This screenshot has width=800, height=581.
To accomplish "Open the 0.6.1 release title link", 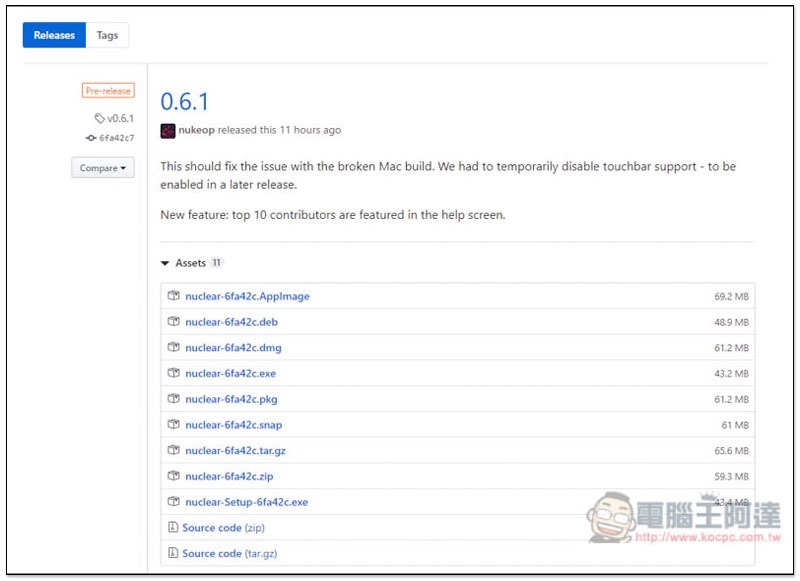I will pos(185,101).
